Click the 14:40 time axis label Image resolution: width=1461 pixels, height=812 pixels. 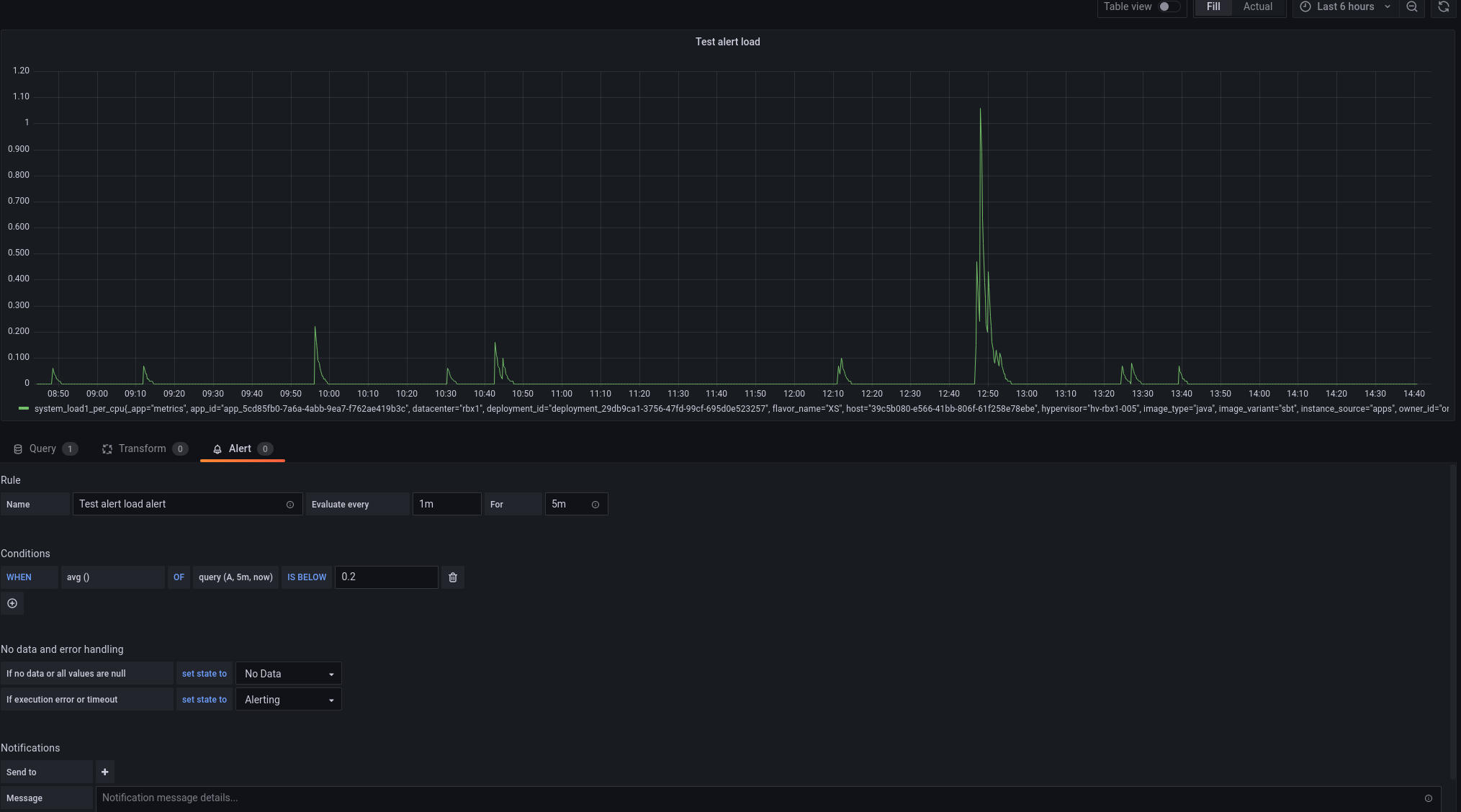click(x=1414, y=394)
